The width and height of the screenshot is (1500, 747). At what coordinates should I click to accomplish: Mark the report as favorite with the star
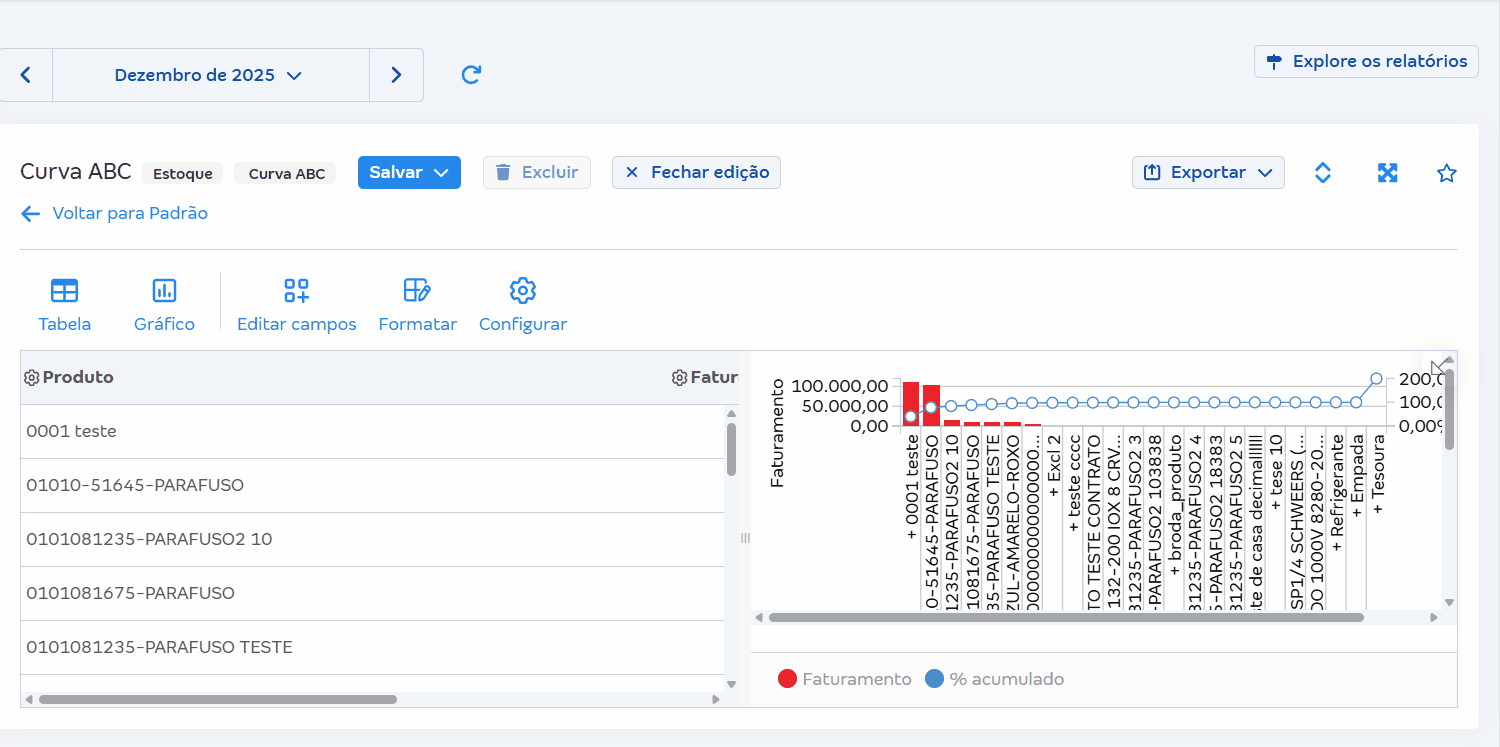tap(1447, 172)
